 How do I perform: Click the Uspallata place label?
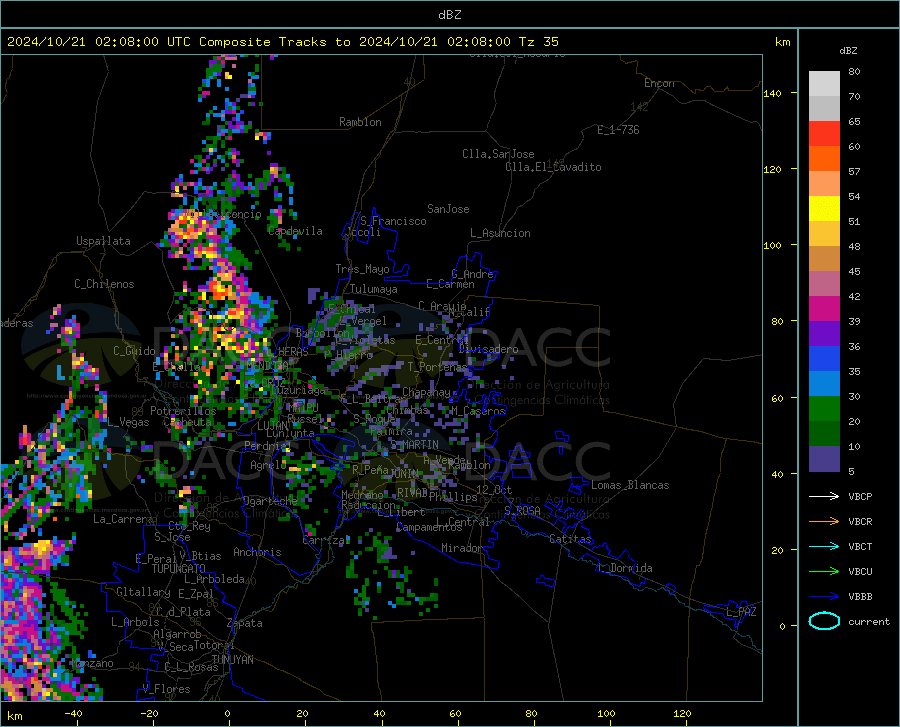103,241
